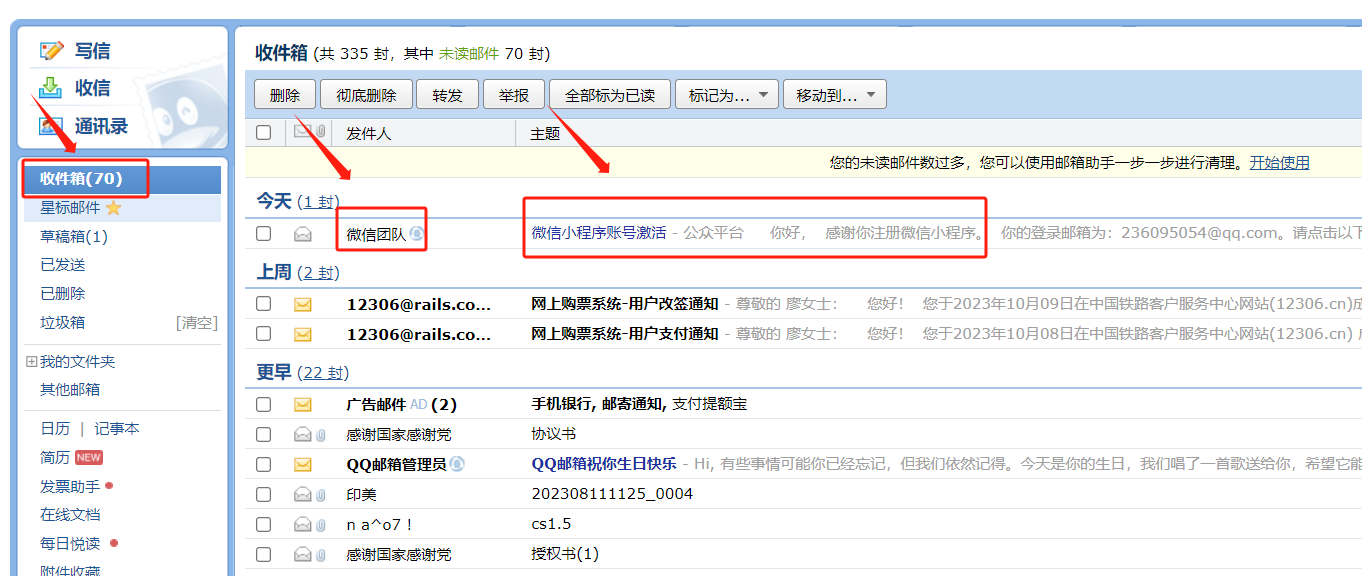Click the 删除 delete button

click(285, 94)
